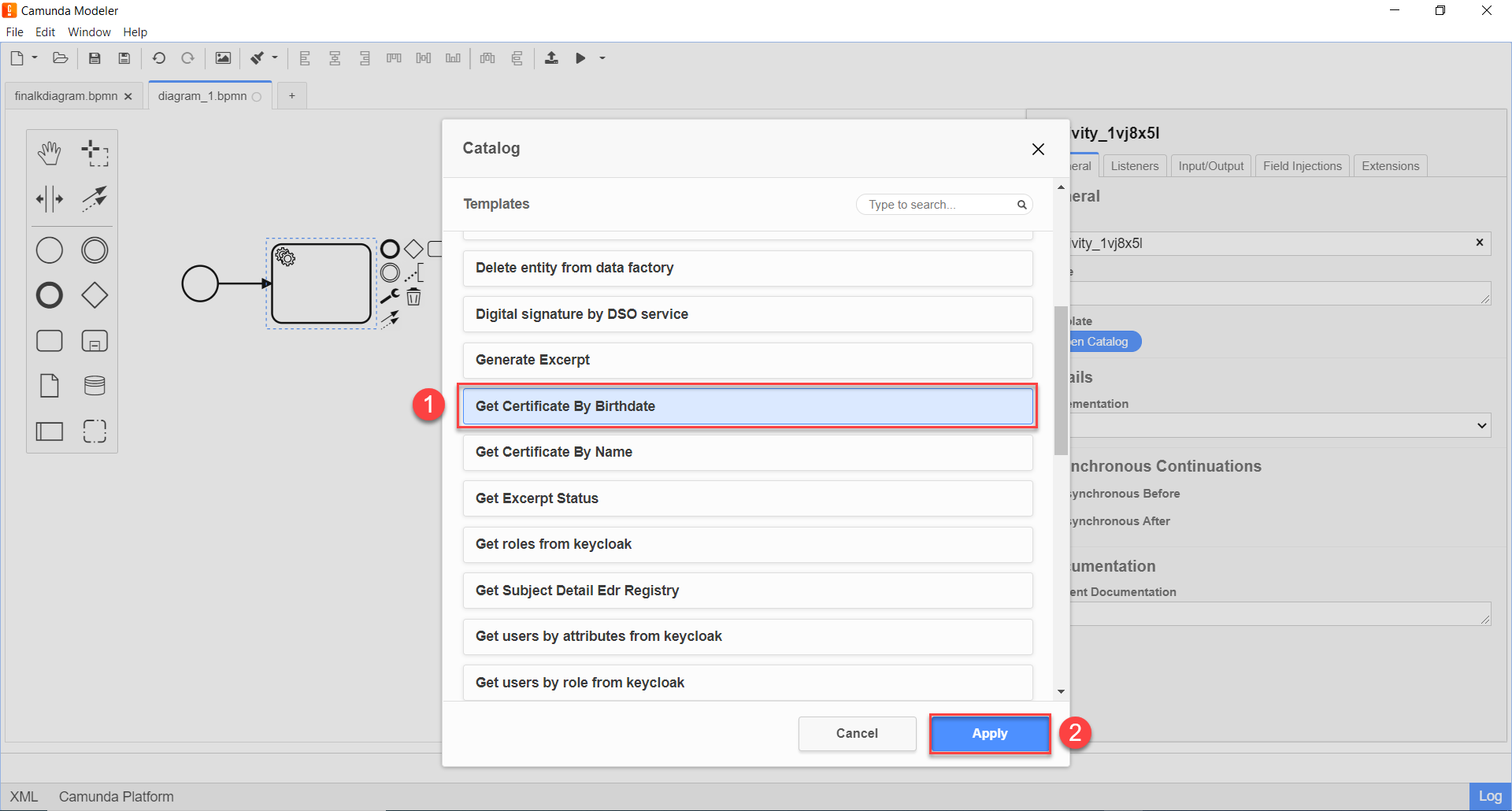Click the trash icon to delete task
The height and width of the screenshot is (811, 1512).
(413, 297)
